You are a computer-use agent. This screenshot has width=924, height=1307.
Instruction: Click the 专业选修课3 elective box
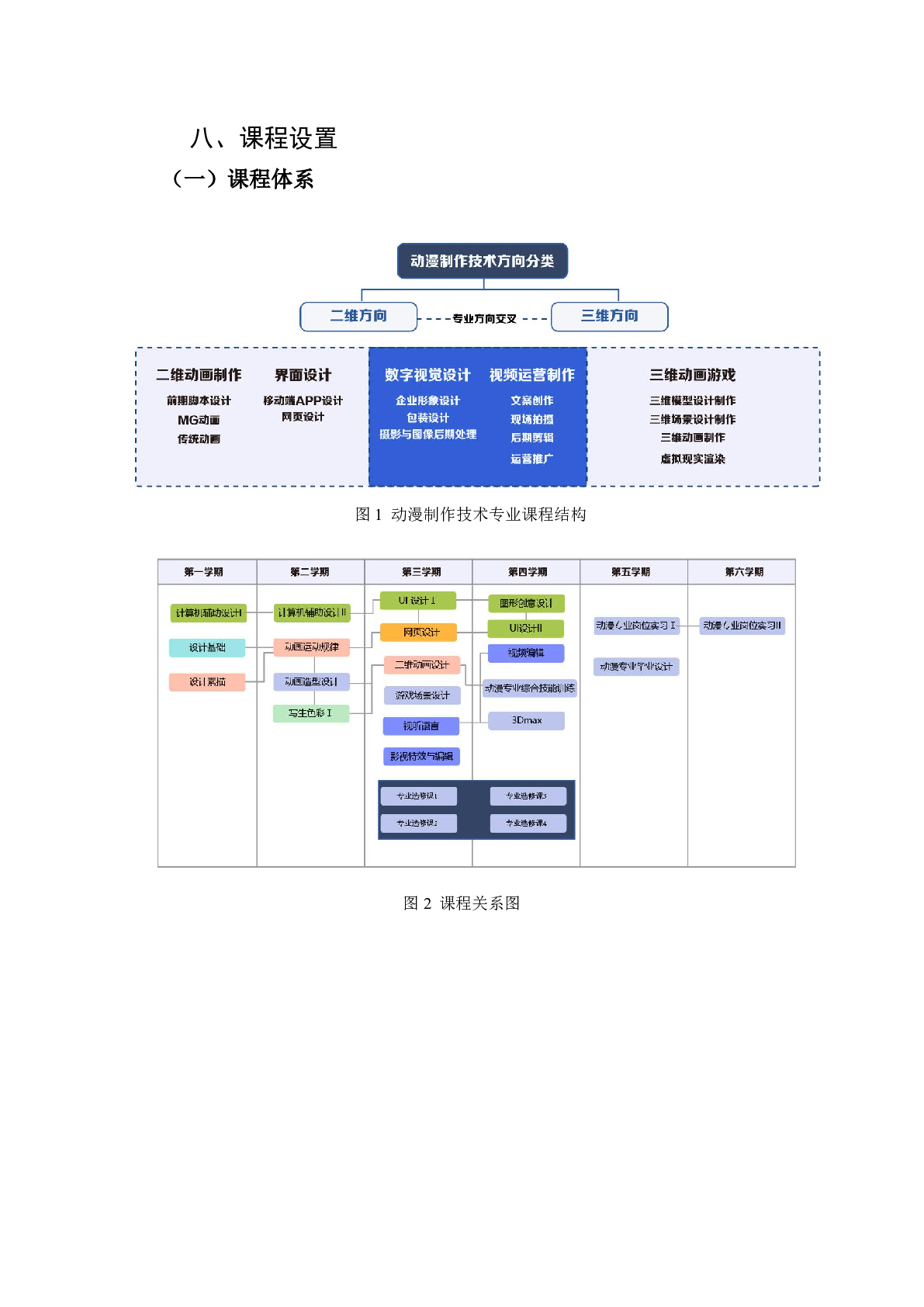click(528, 796)
